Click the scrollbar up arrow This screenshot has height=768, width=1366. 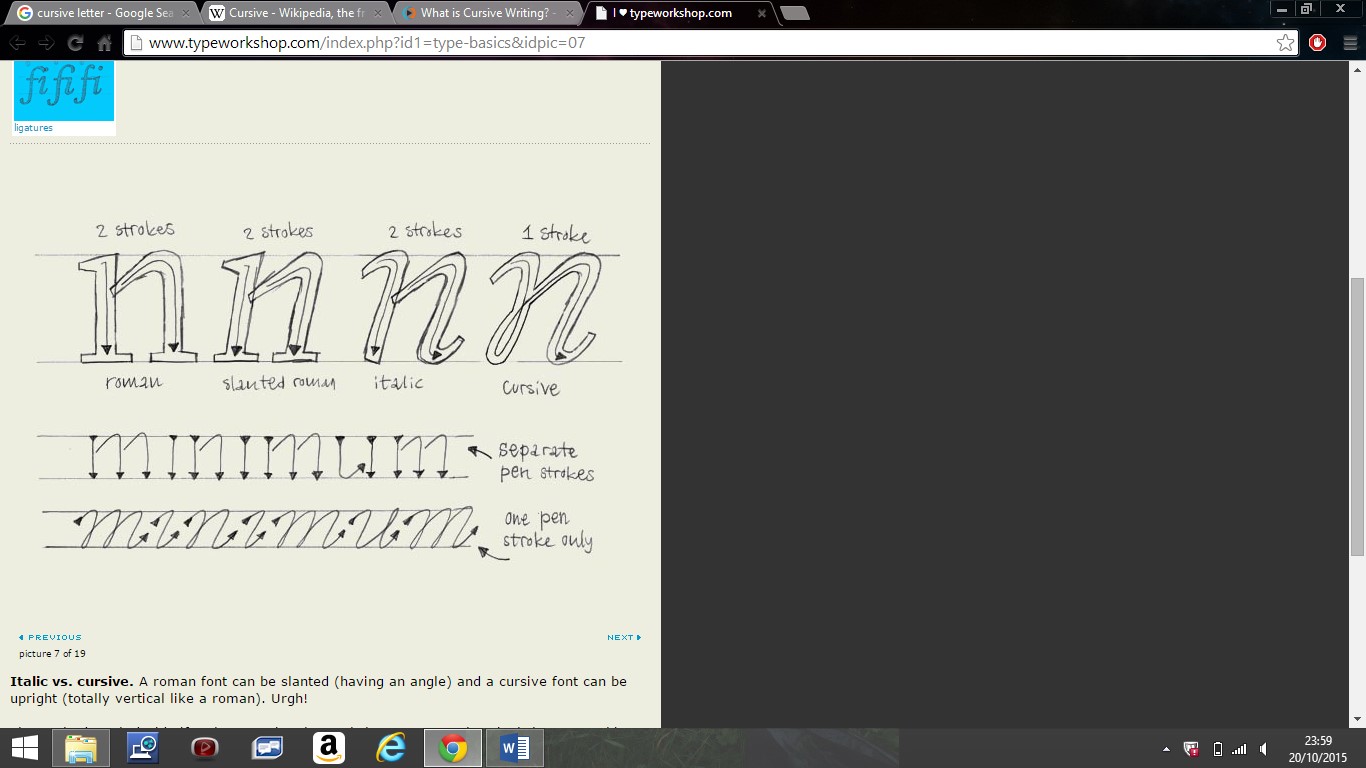(x=1357, y=69)
